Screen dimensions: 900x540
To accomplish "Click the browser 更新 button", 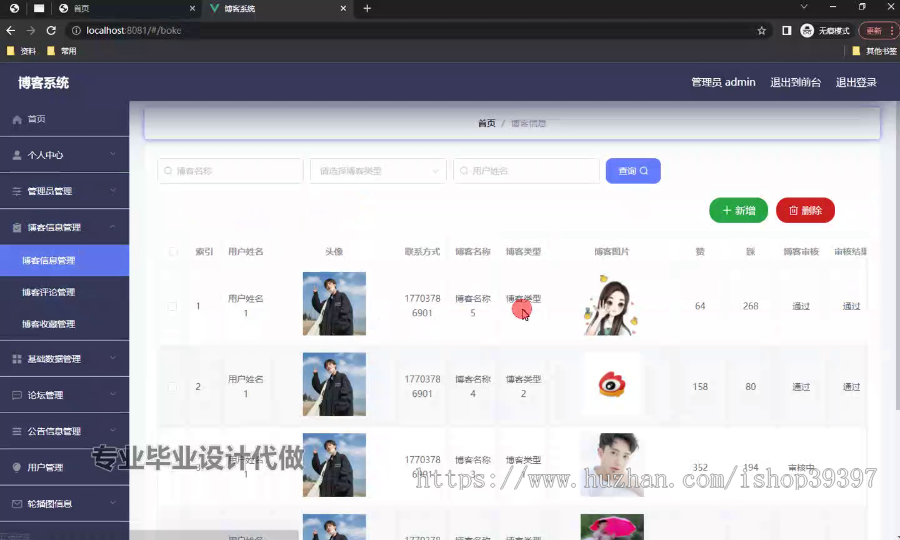I will coord(878,30).
